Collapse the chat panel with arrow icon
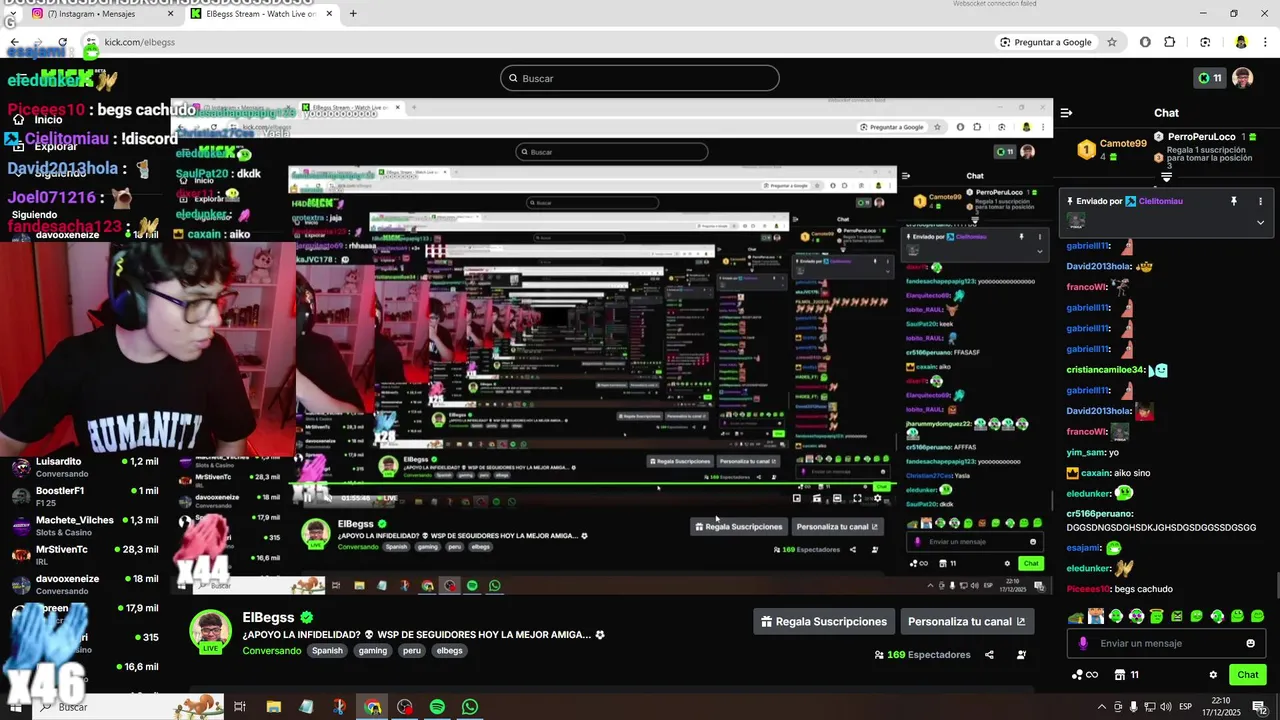This screenshot has width=1280, height=720. (x=1066, y=113)
